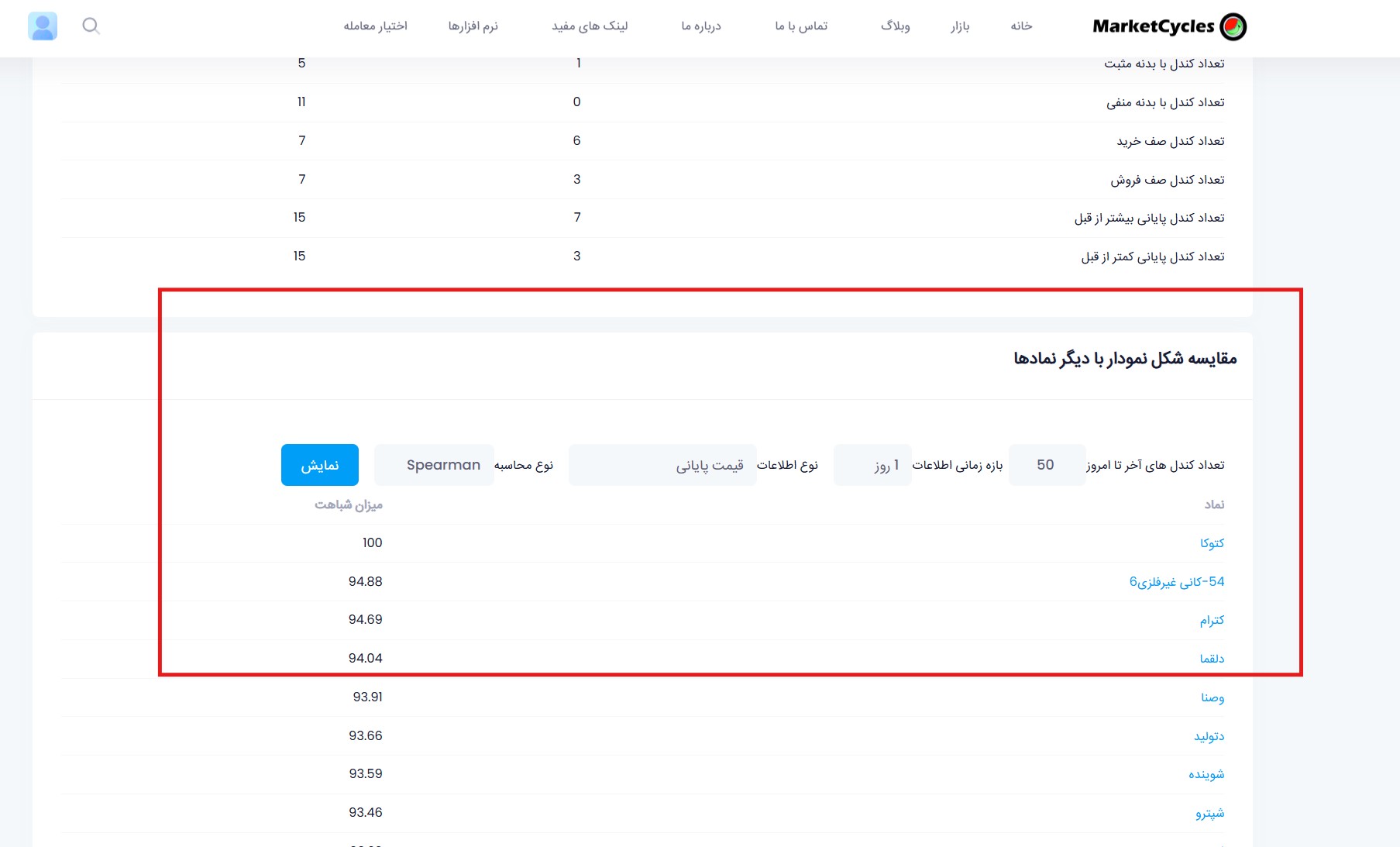
Task: Expand the قیمت پایانی data type dropdown
Action: tap(662, 465)
